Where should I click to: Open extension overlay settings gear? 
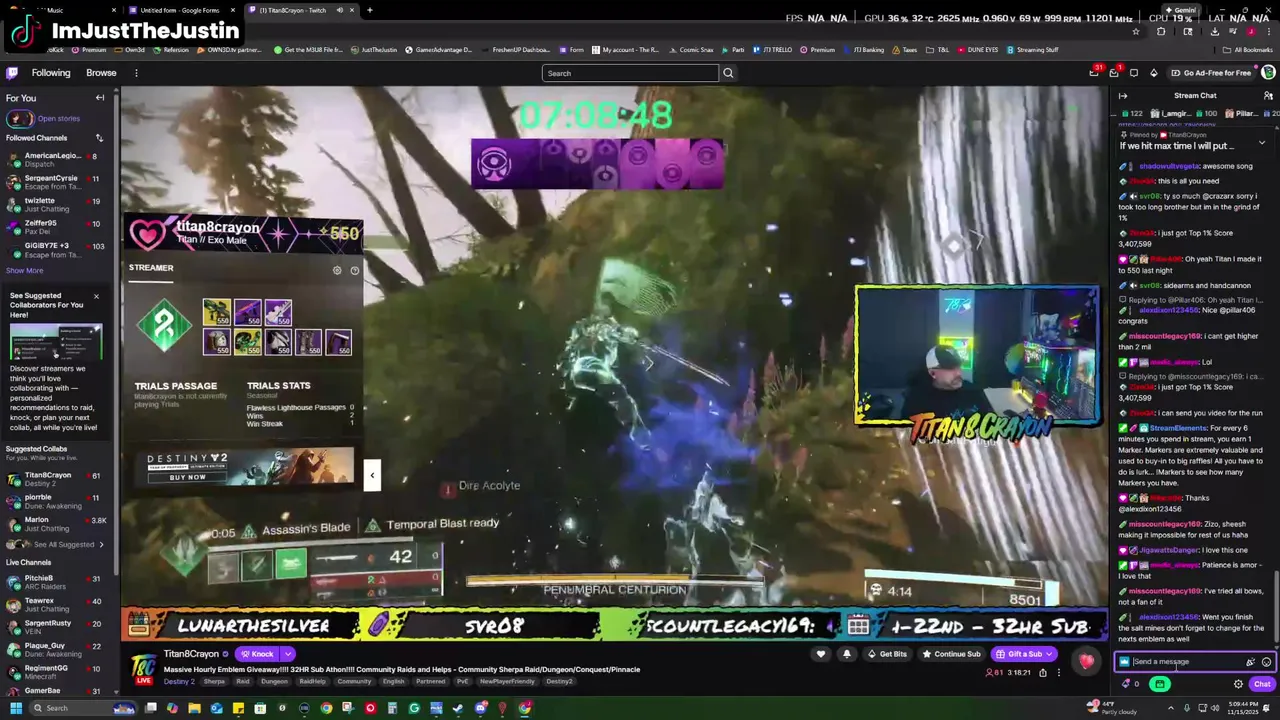pyautogui.click(x=337, y=270)
